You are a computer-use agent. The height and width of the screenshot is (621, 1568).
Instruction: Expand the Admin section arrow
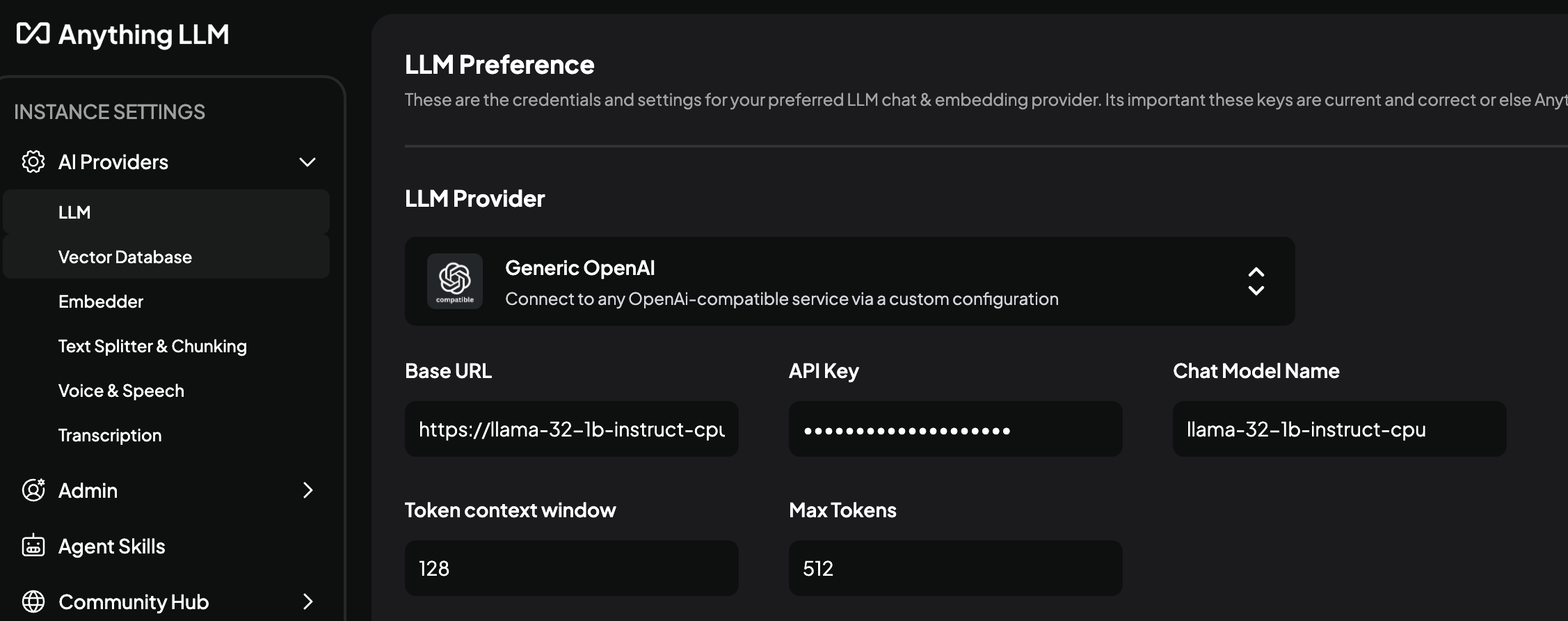tap(307, 490)
